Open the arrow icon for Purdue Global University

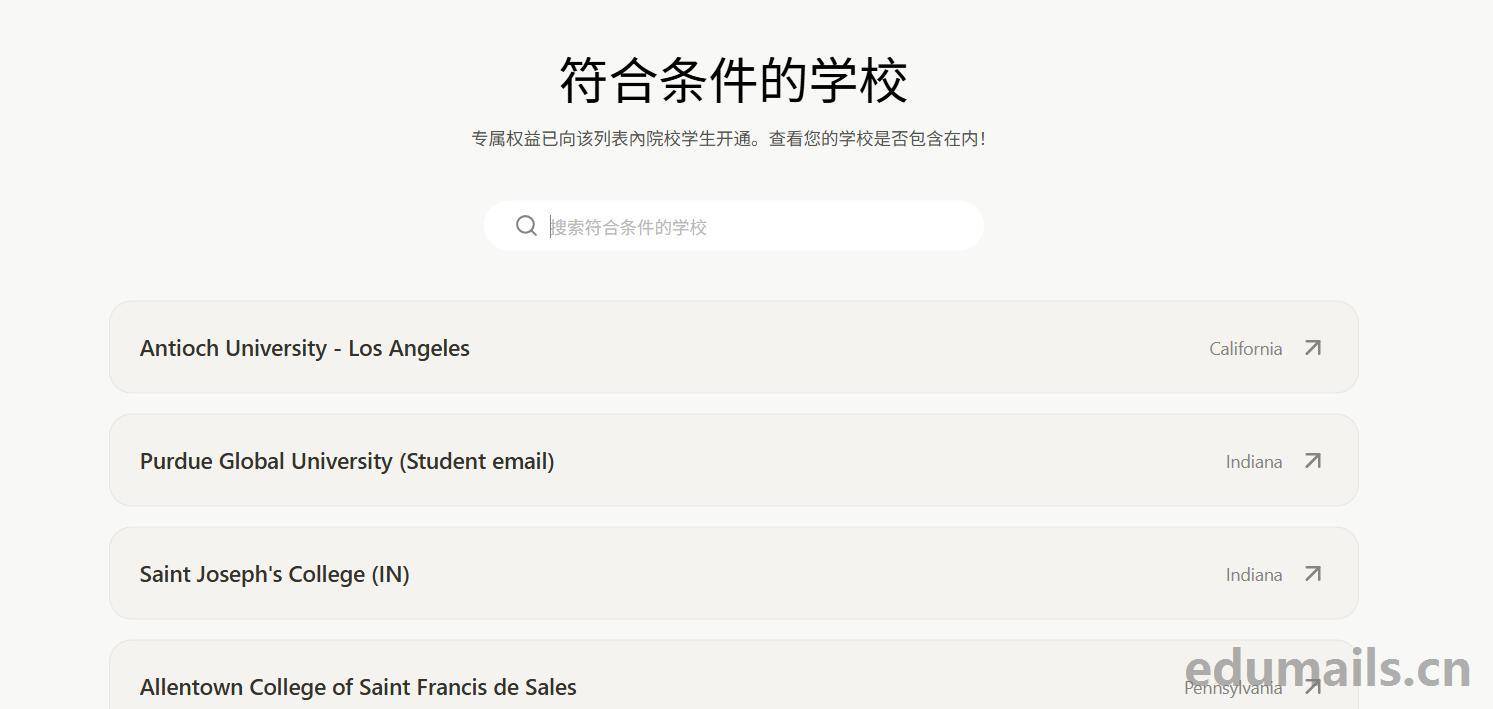point(1313,461)
